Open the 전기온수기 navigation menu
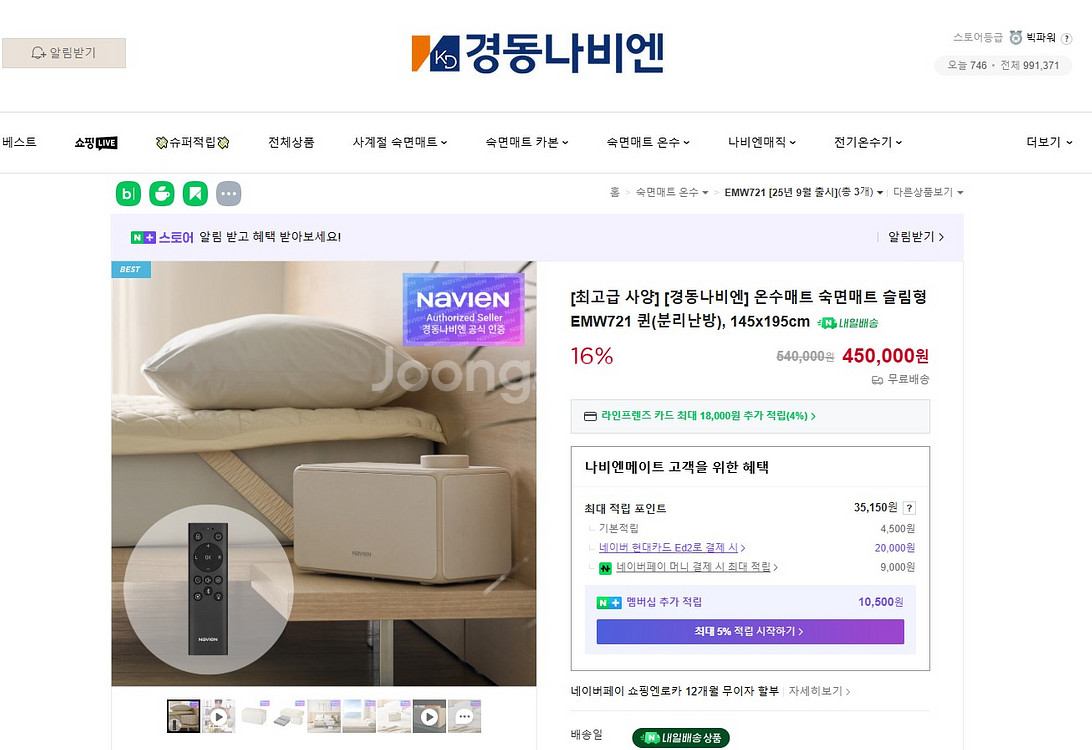Screen dimensions: 1092x750 (867, 142)
